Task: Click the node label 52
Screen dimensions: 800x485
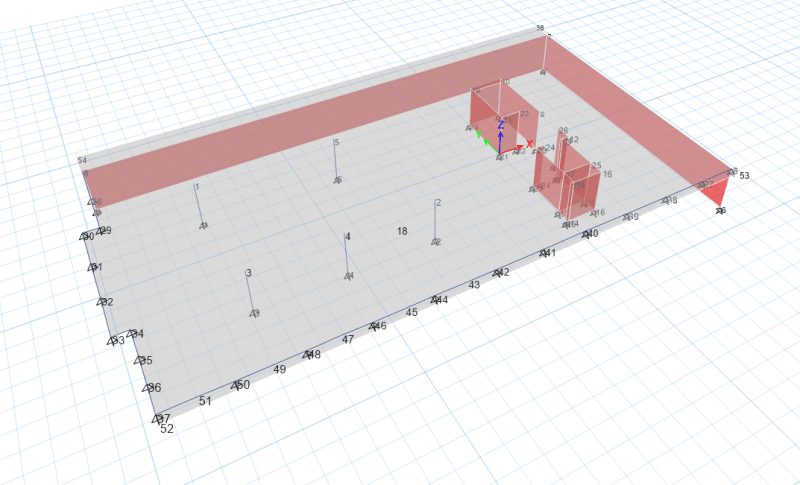Action: (x=167, y=429)
